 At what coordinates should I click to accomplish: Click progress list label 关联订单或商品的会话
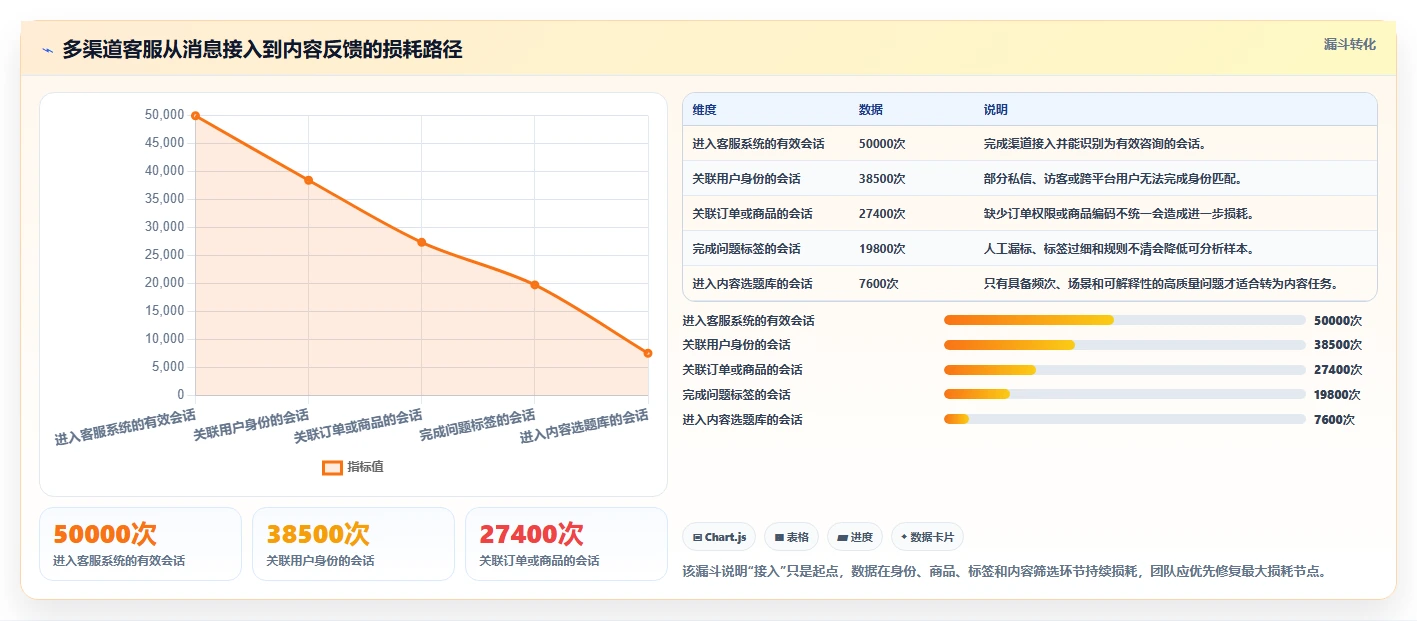click(x=742, y=370)
